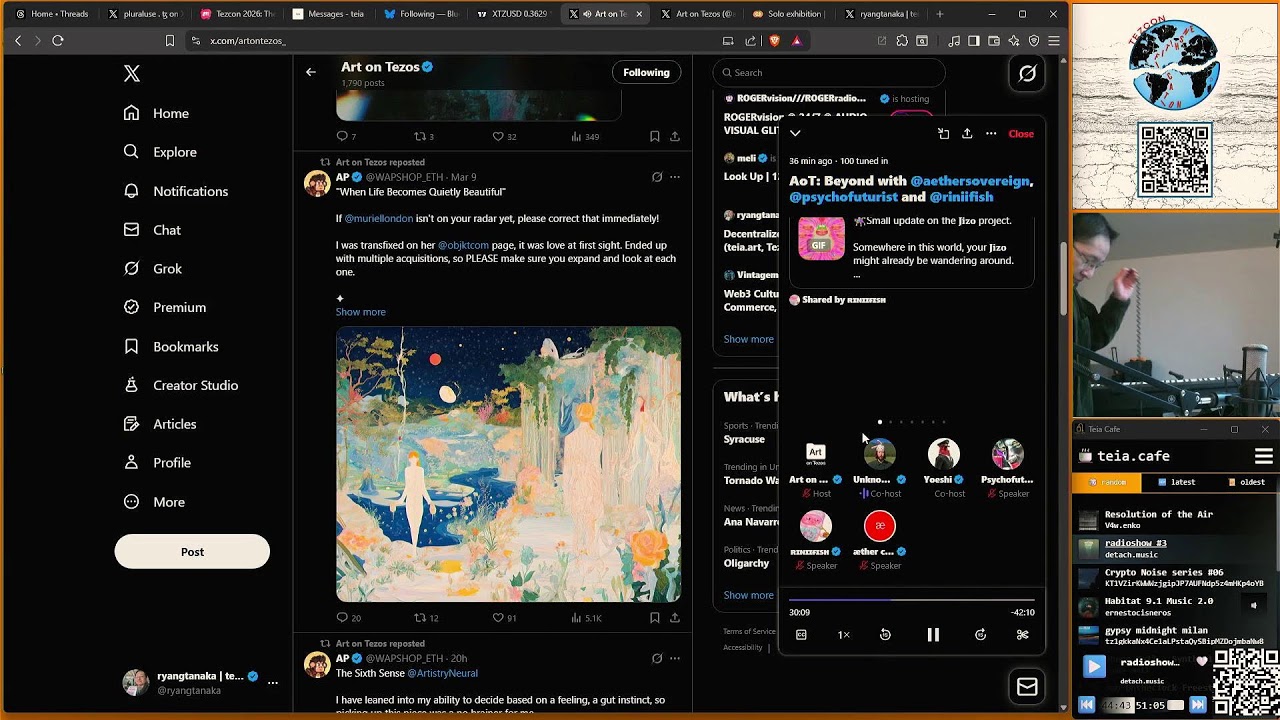Open Explore in the X sidebar
This screenshot has height=720, width=1280.
[160, 152]
